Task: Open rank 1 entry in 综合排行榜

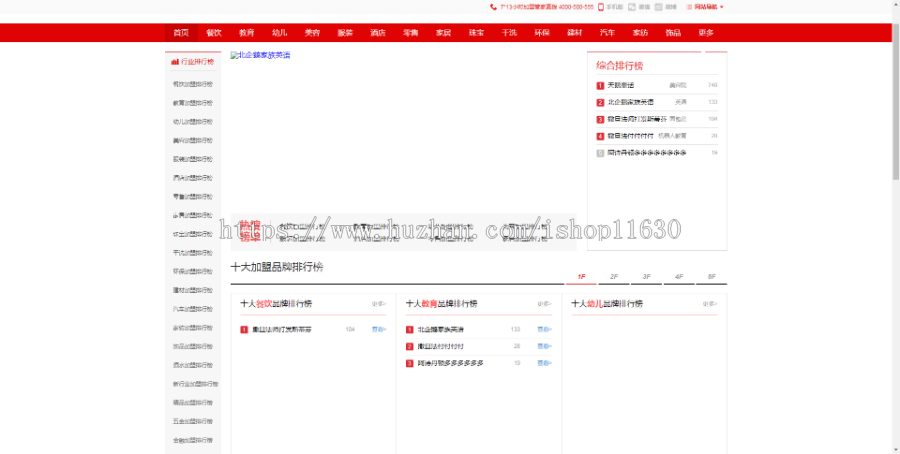Action: tap(621, 86)
